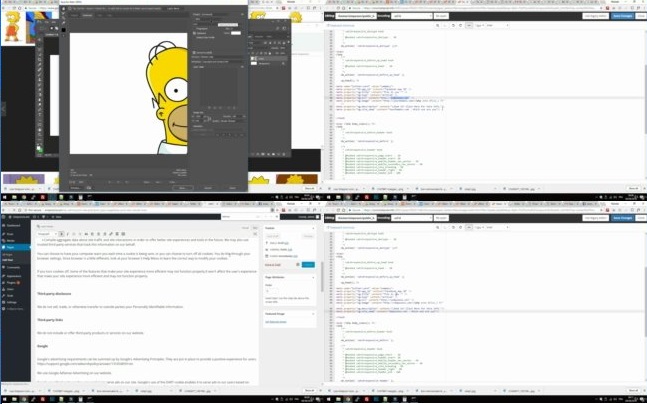Click Cancel in the Save for Web dialog

[x=208, y=188]
